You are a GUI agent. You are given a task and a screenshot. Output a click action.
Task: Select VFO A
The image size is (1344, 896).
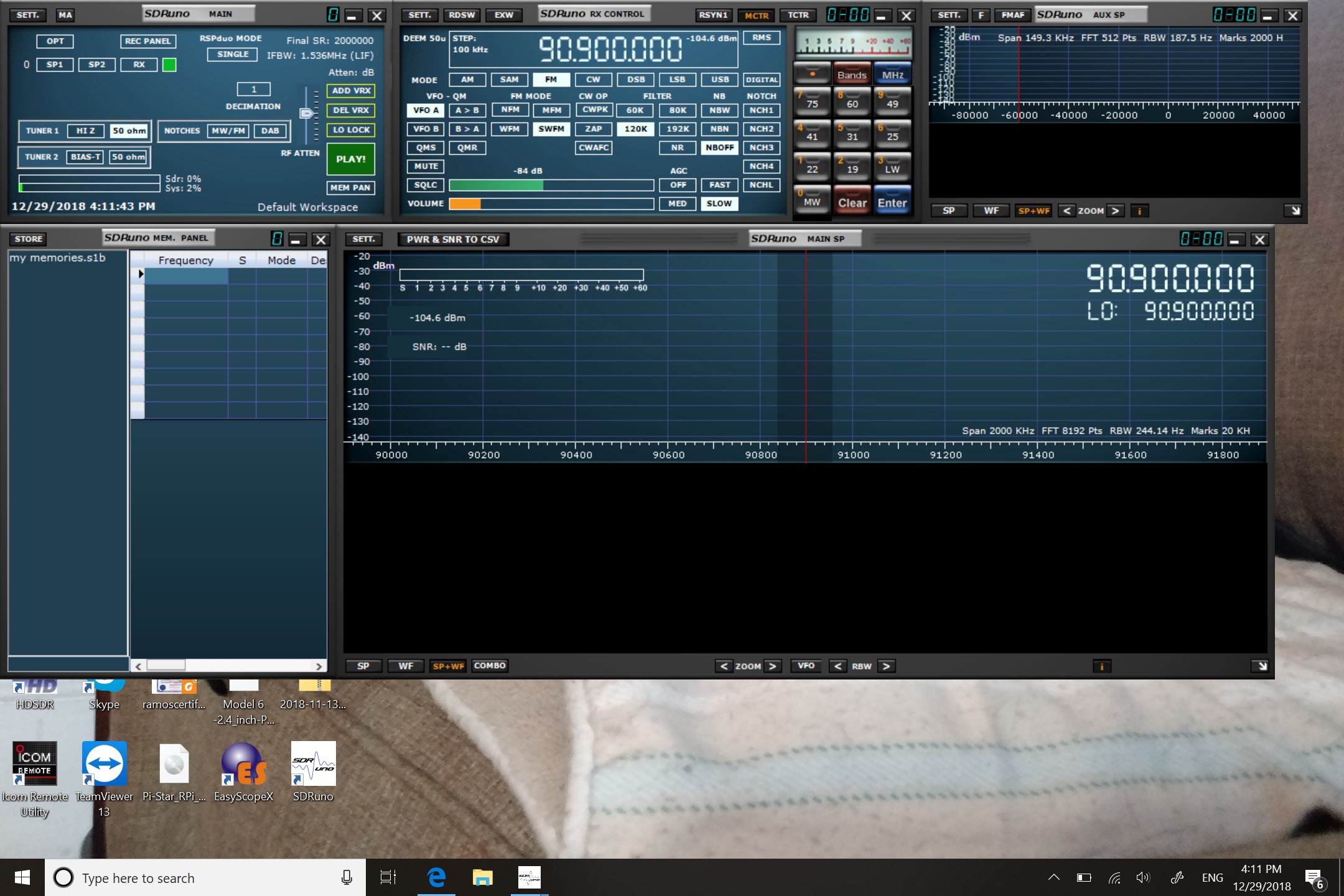click(426, 111)
